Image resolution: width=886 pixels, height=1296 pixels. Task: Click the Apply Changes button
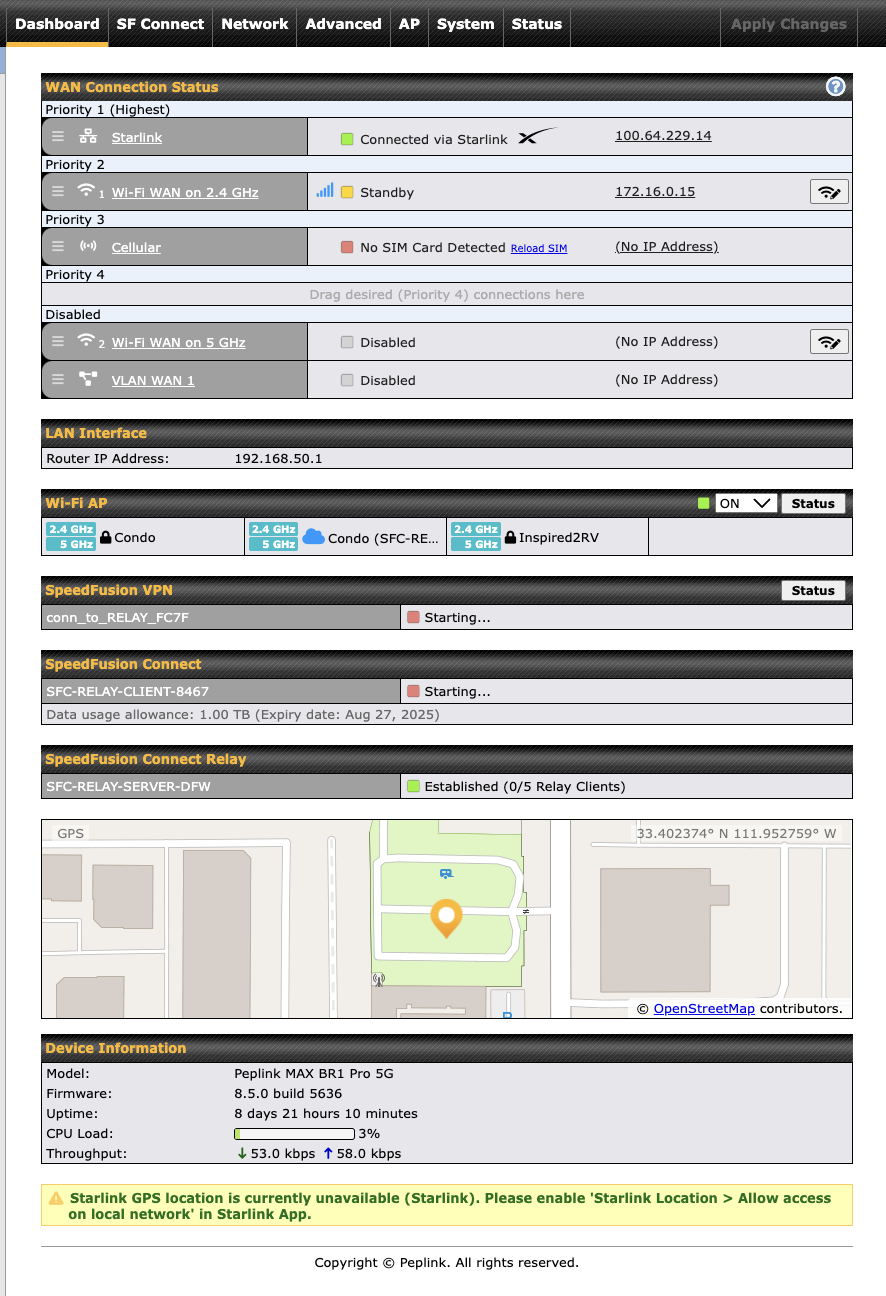point(788,24)
